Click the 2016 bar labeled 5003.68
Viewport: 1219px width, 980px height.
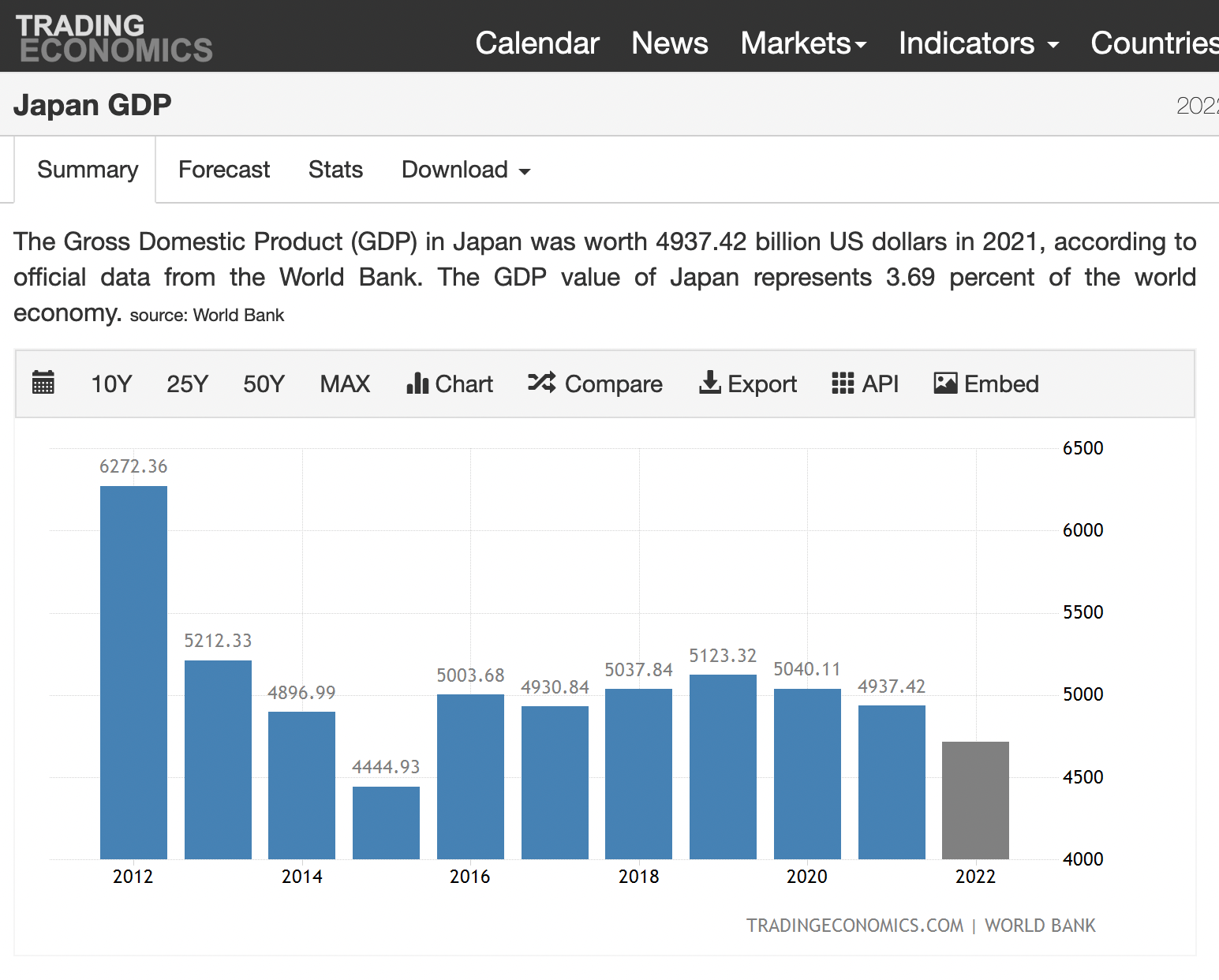pos(470,776)
